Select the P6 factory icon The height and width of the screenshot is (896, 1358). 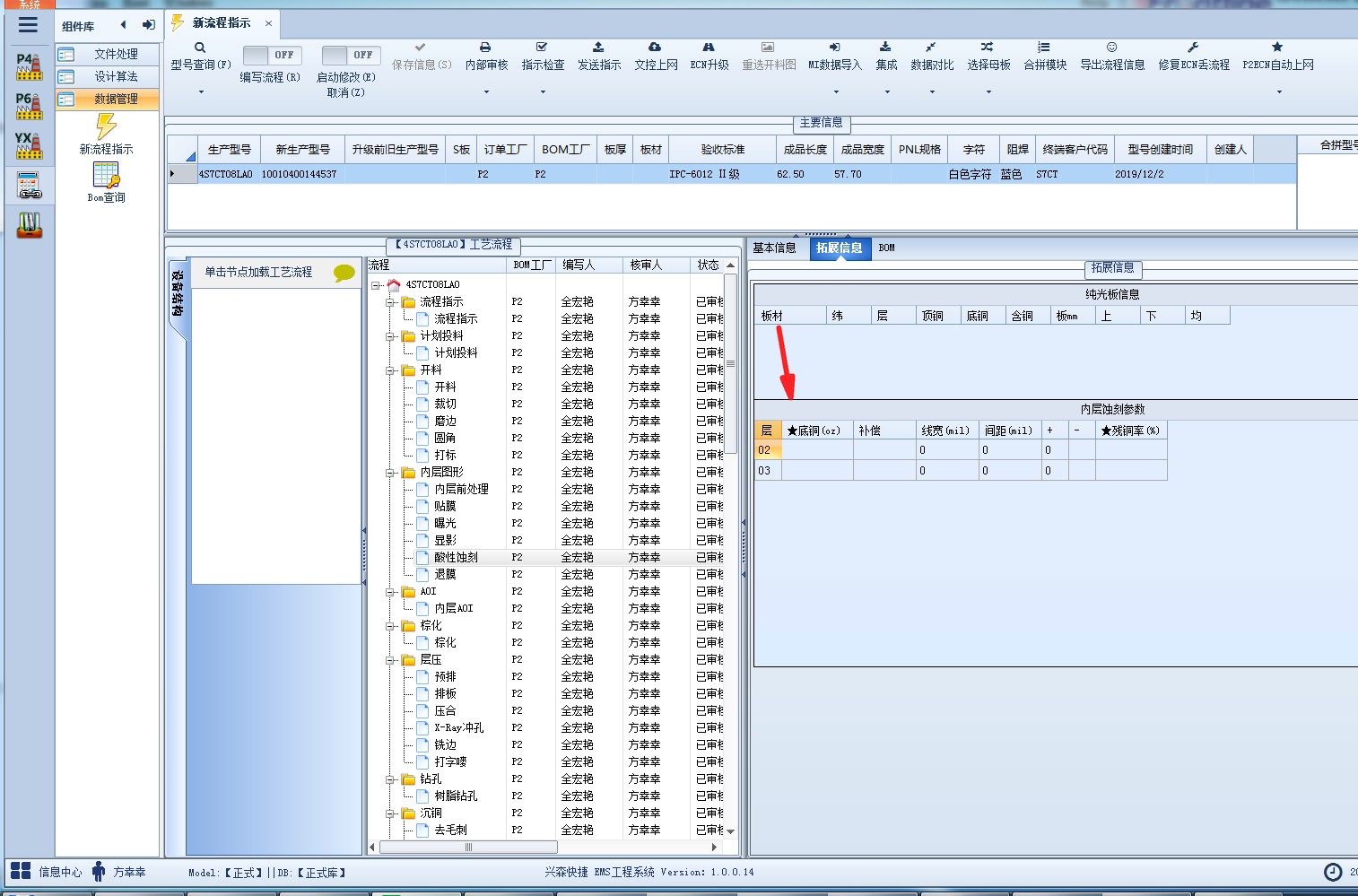29,106
